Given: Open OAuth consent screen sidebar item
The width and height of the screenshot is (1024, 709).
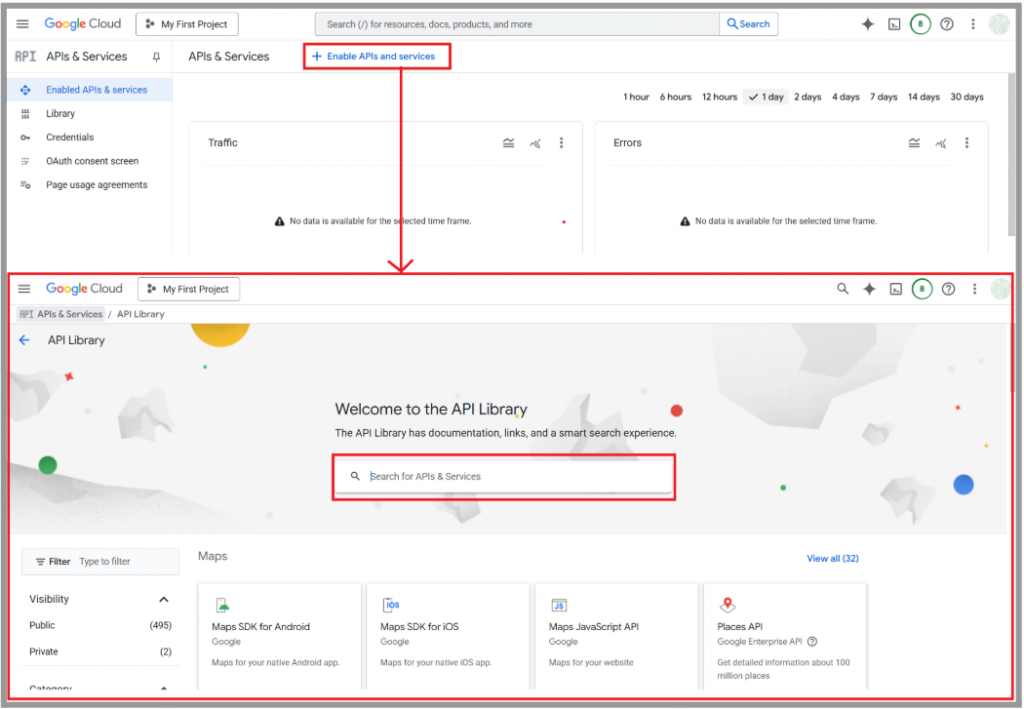Looking at the screenshot, I should [x=90, y=161].
